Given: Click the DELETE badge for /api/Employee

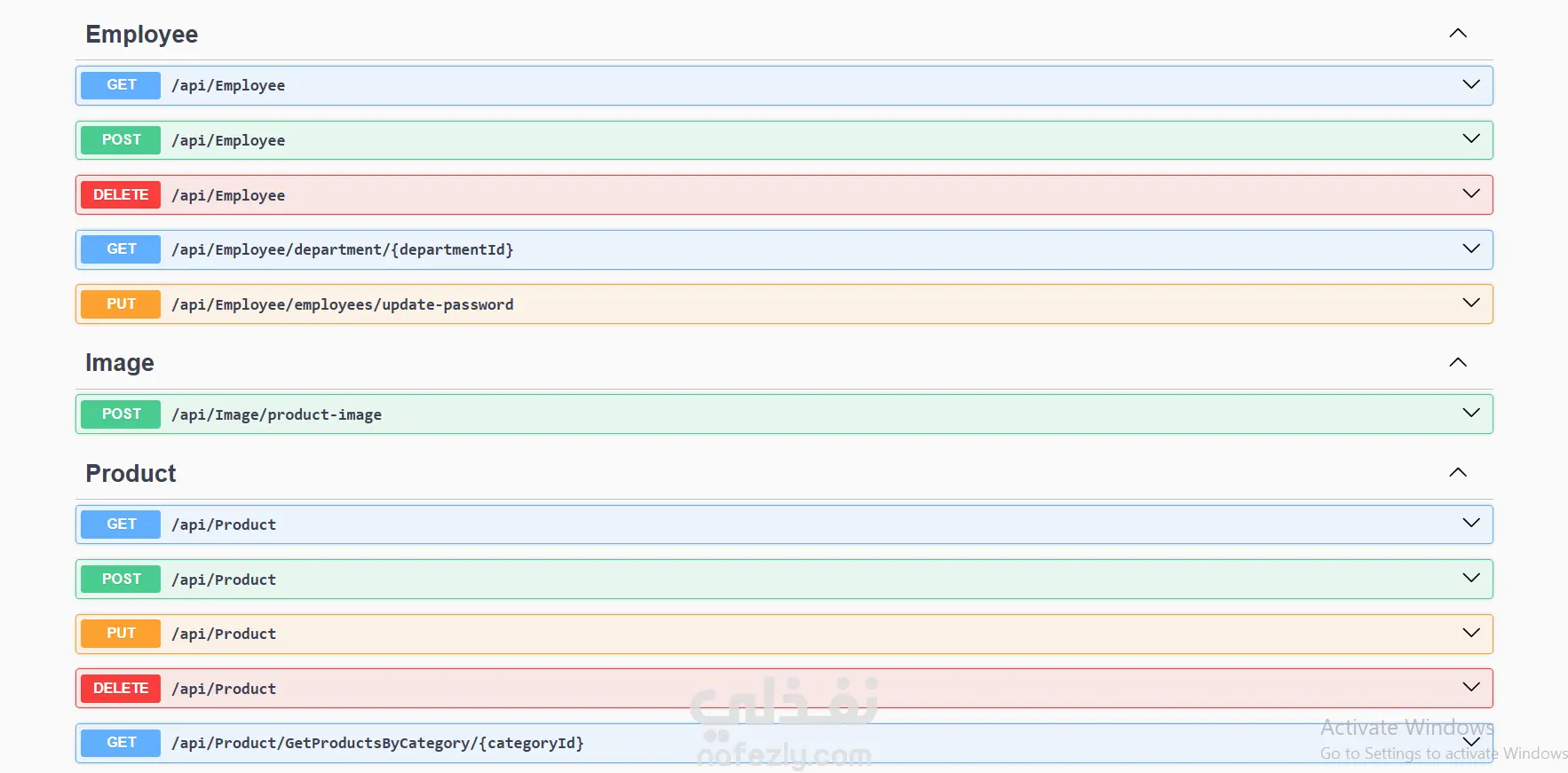Looking at the screenshot, I should click(121, 194).
